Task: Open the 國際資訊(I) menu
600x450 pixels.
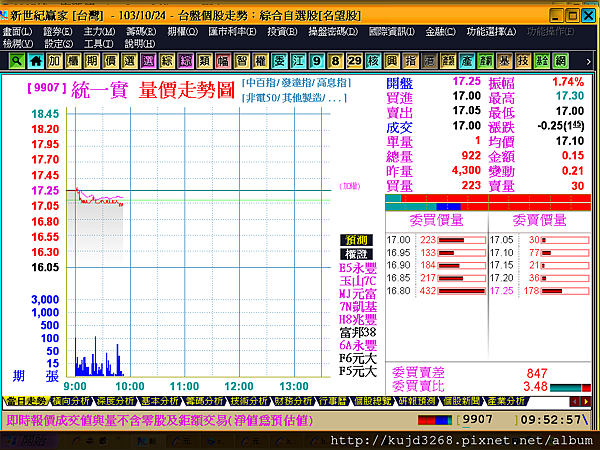Action: tap(392, 32)
